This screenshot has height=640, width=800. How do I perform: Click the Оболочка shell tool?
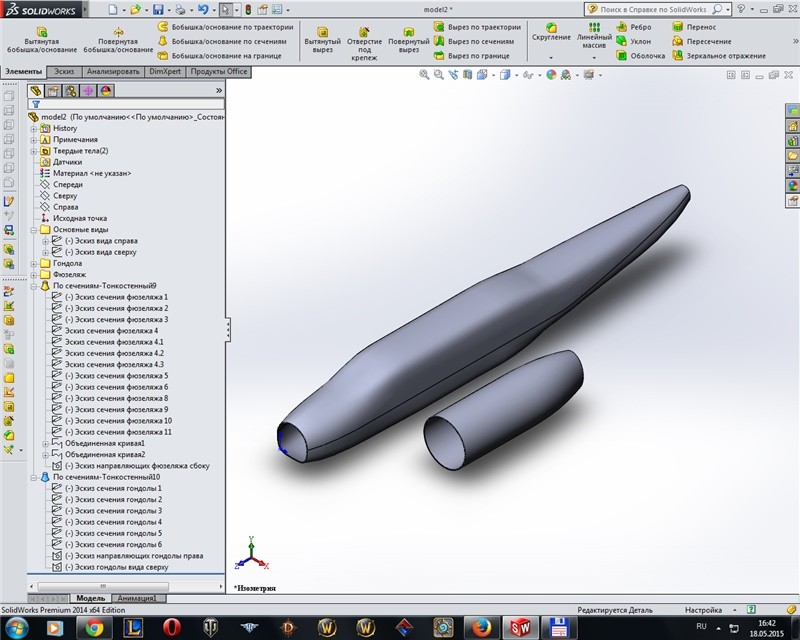pos(641,56)
